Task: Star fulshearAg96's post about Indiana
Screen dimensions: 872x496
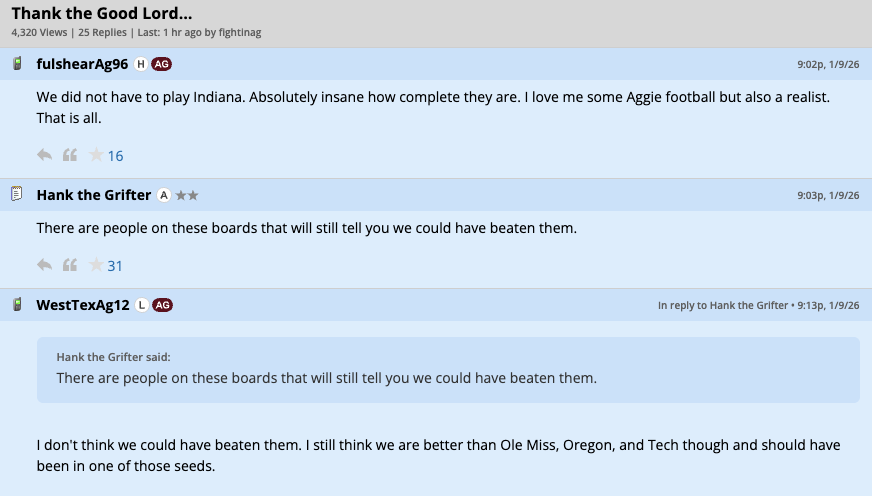Action: [x=96, y=155]
